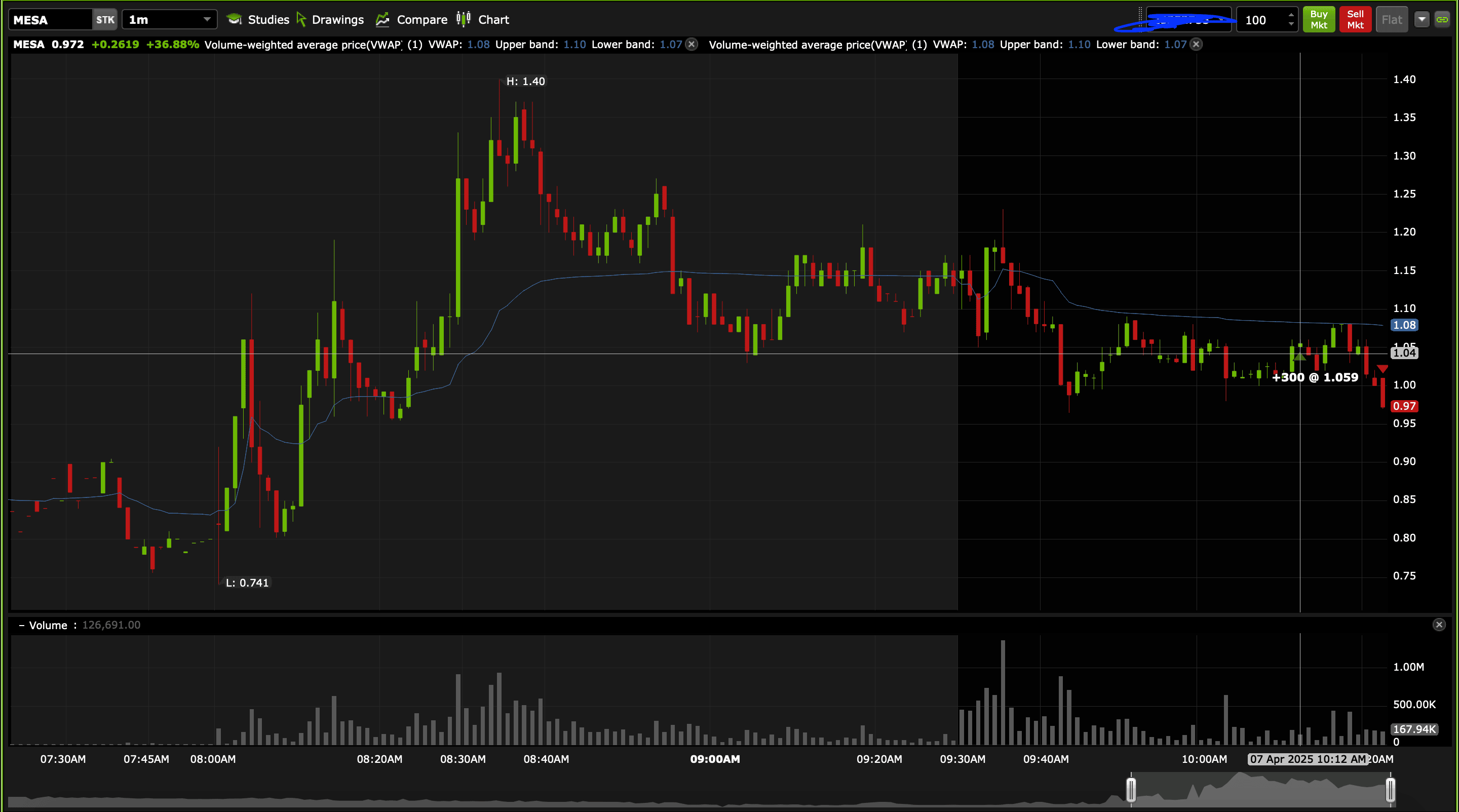Click the Compare chart icon
Image resolution: width=1459 pixels, height=812 pixels.
pyautogui.click(x=383, y=20)
